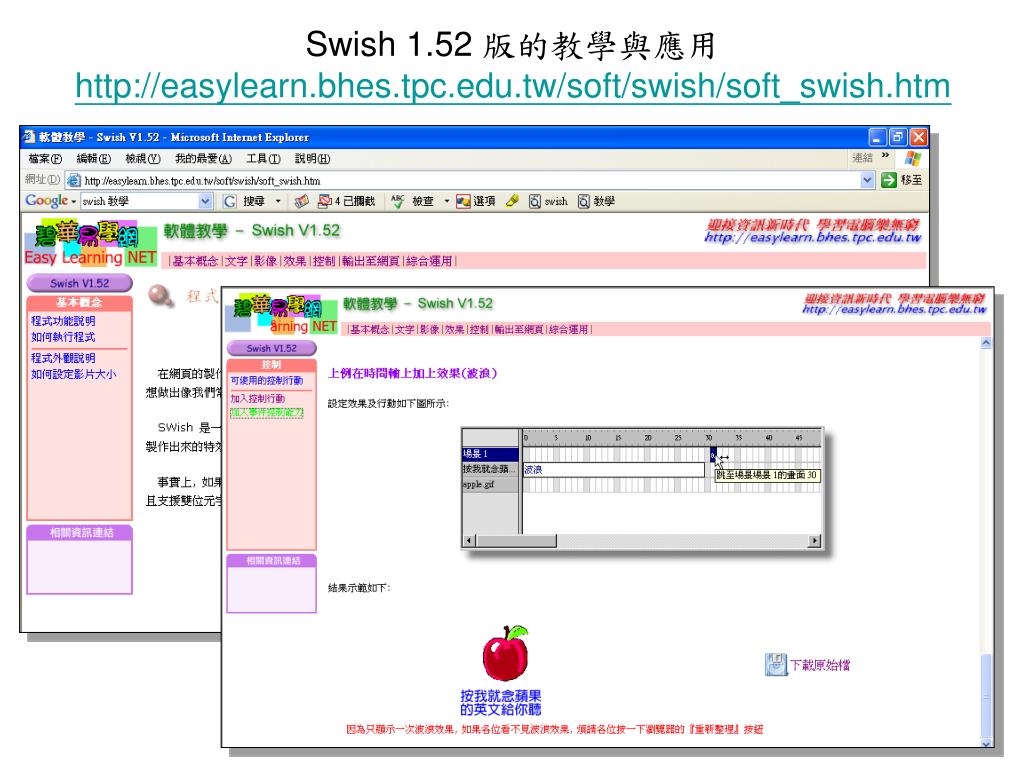The width and height of the screenshot is (1024, 768).
Task: Open the highlighted 加入事件控制能力 sidebar link
Action: 266,413
